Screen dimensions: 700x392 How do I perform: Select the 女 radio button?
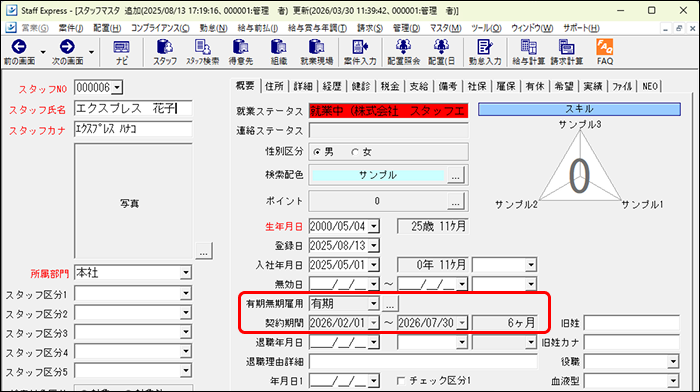[x=355, y=152]
